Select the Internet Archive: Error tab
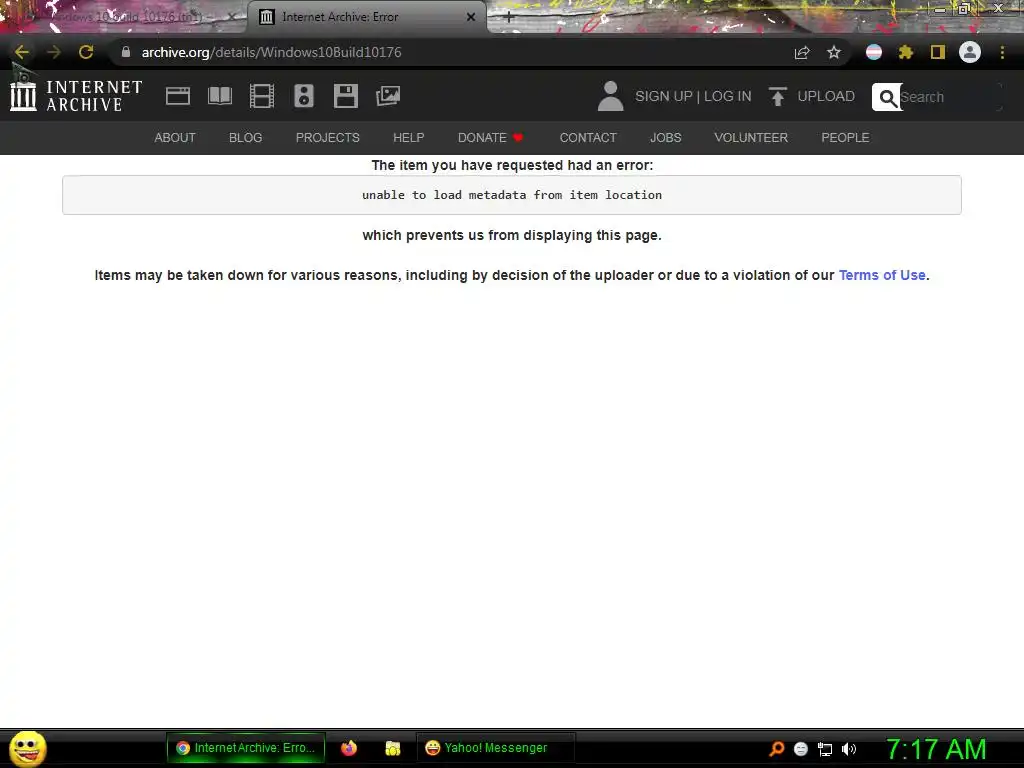Image resolution: width=1024 pixels, height=768 pixels. pos(366,17)
